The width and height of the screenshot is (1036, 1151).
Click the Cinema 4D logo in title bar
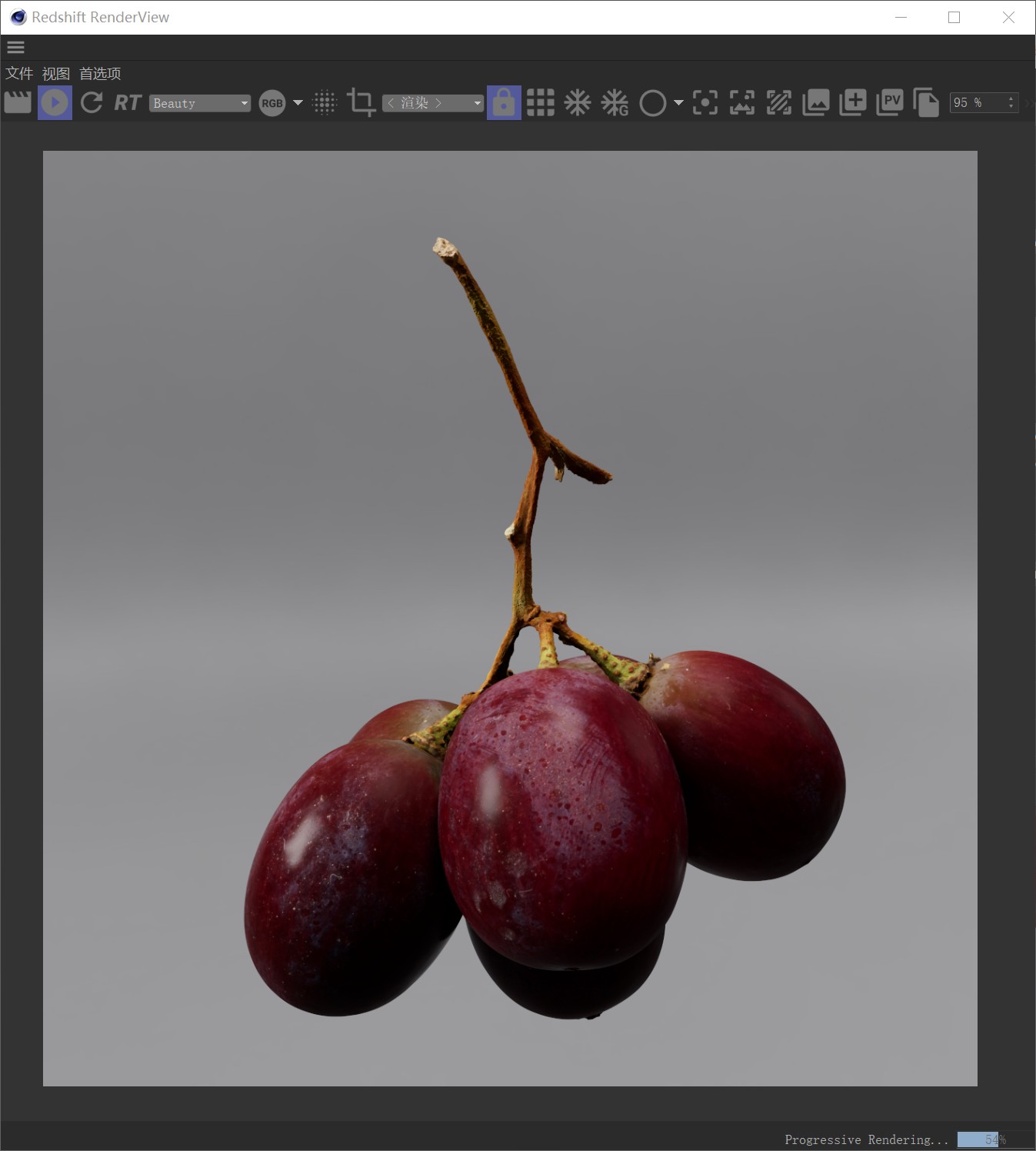pyautogui.click(x=18, y=17)
